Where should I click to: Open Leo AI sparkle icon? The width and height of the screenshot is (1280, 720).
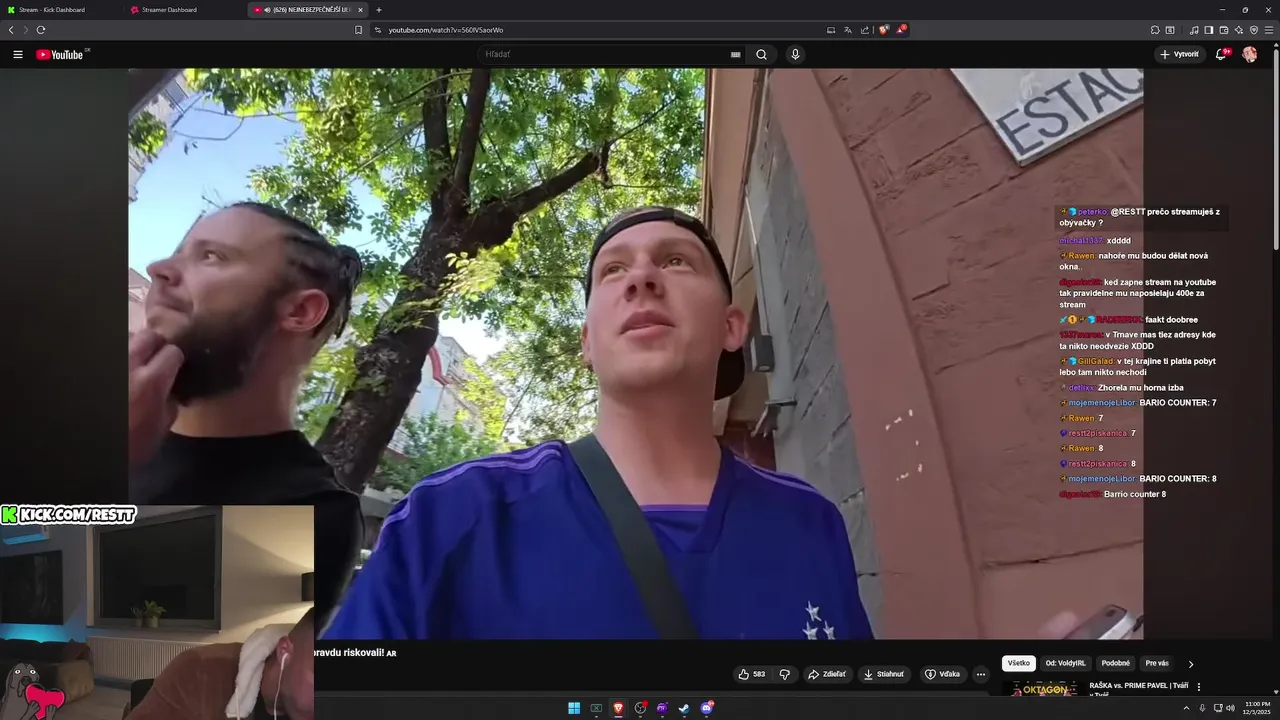(1239, 30)
